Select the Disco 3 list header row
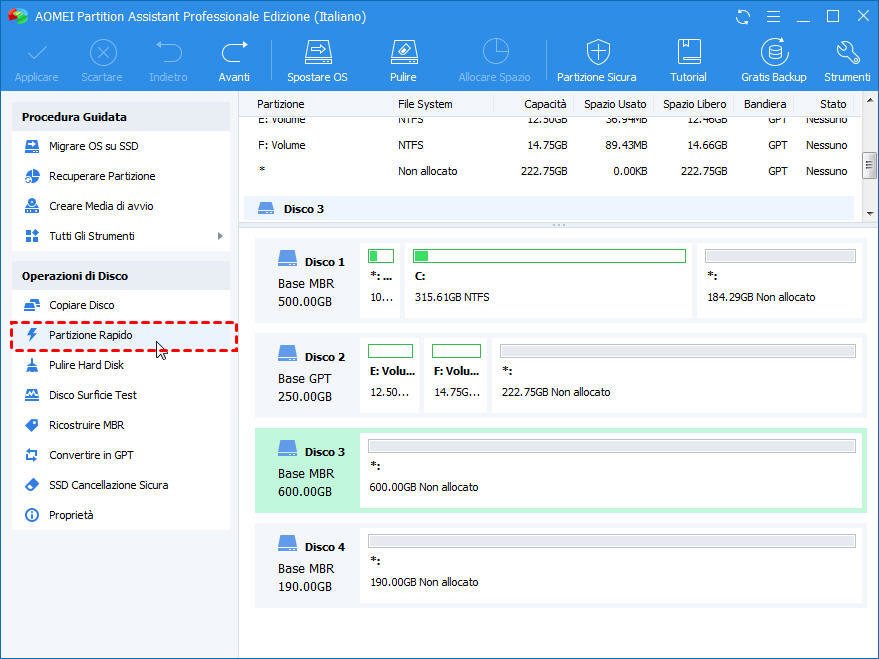The width and height of the screenshot is (879, 659). coord(549,209)
